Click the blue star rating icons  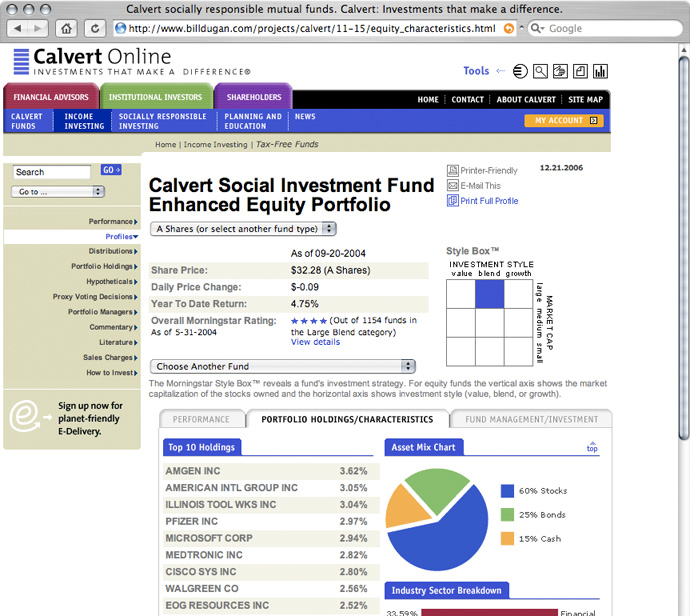tap(309, 321)
